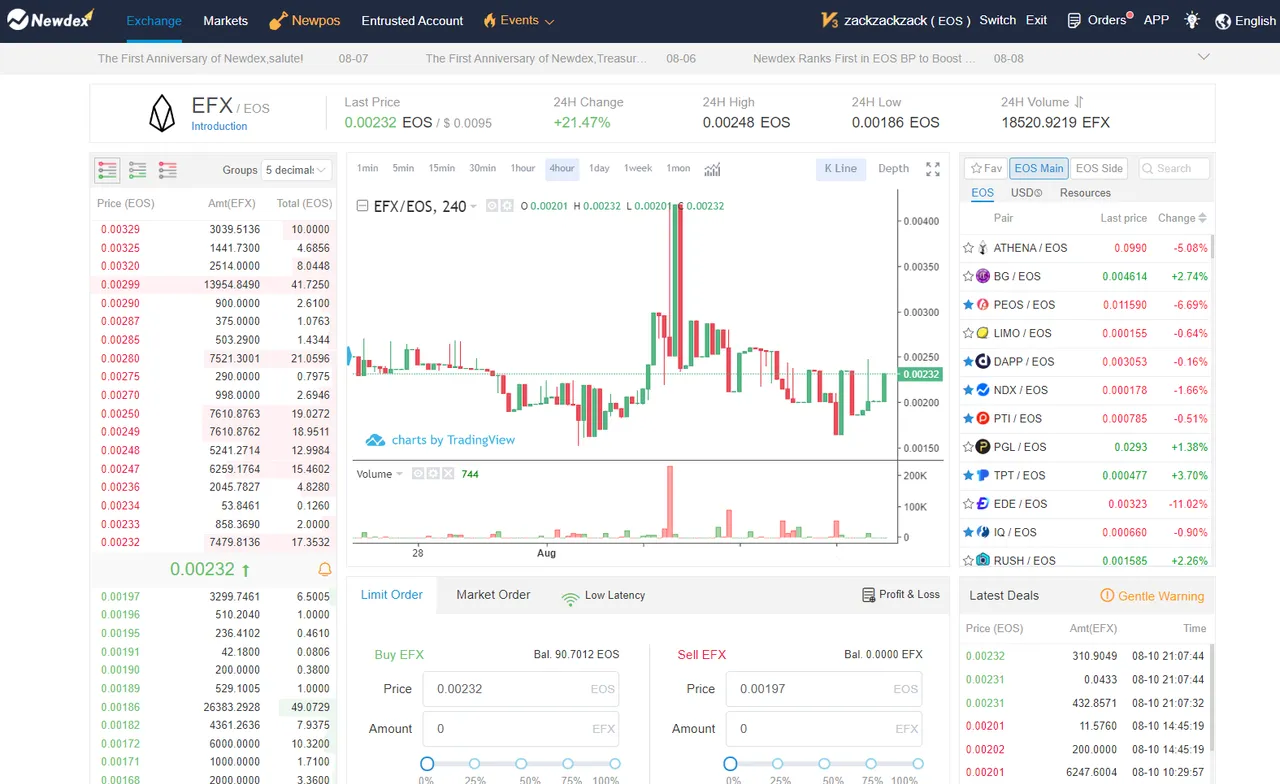1280x784 pixels.
Task: Show both buy and sell orders view
Action: click(x=107, y=170)
